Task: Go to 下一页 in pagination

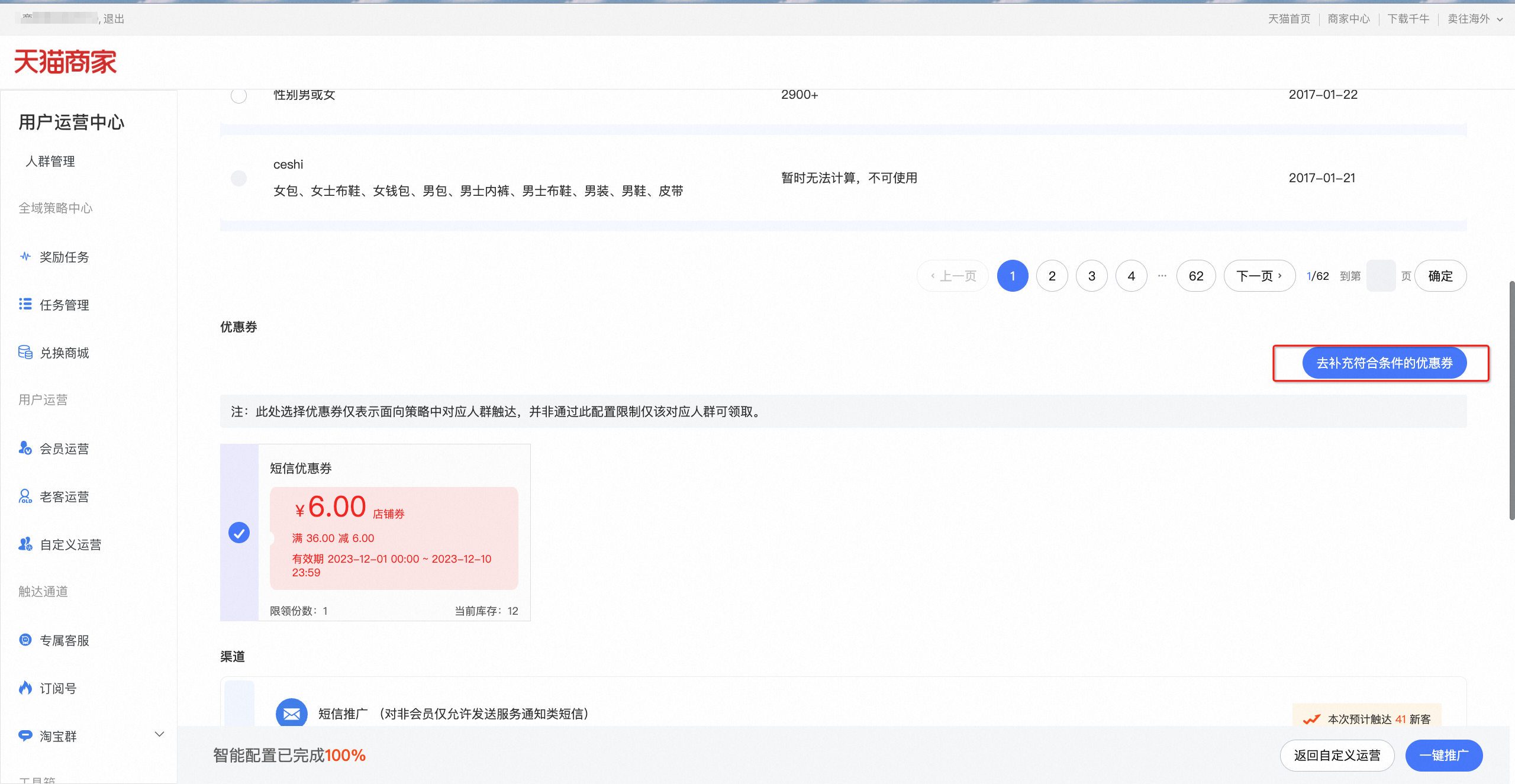Action: (x=1259, y=276)
